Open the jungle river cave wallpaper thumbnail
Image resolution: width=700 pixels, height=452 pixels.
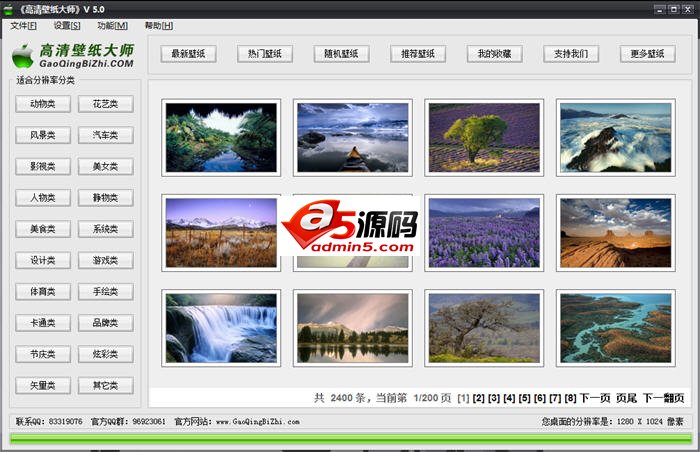pos(221,138)
